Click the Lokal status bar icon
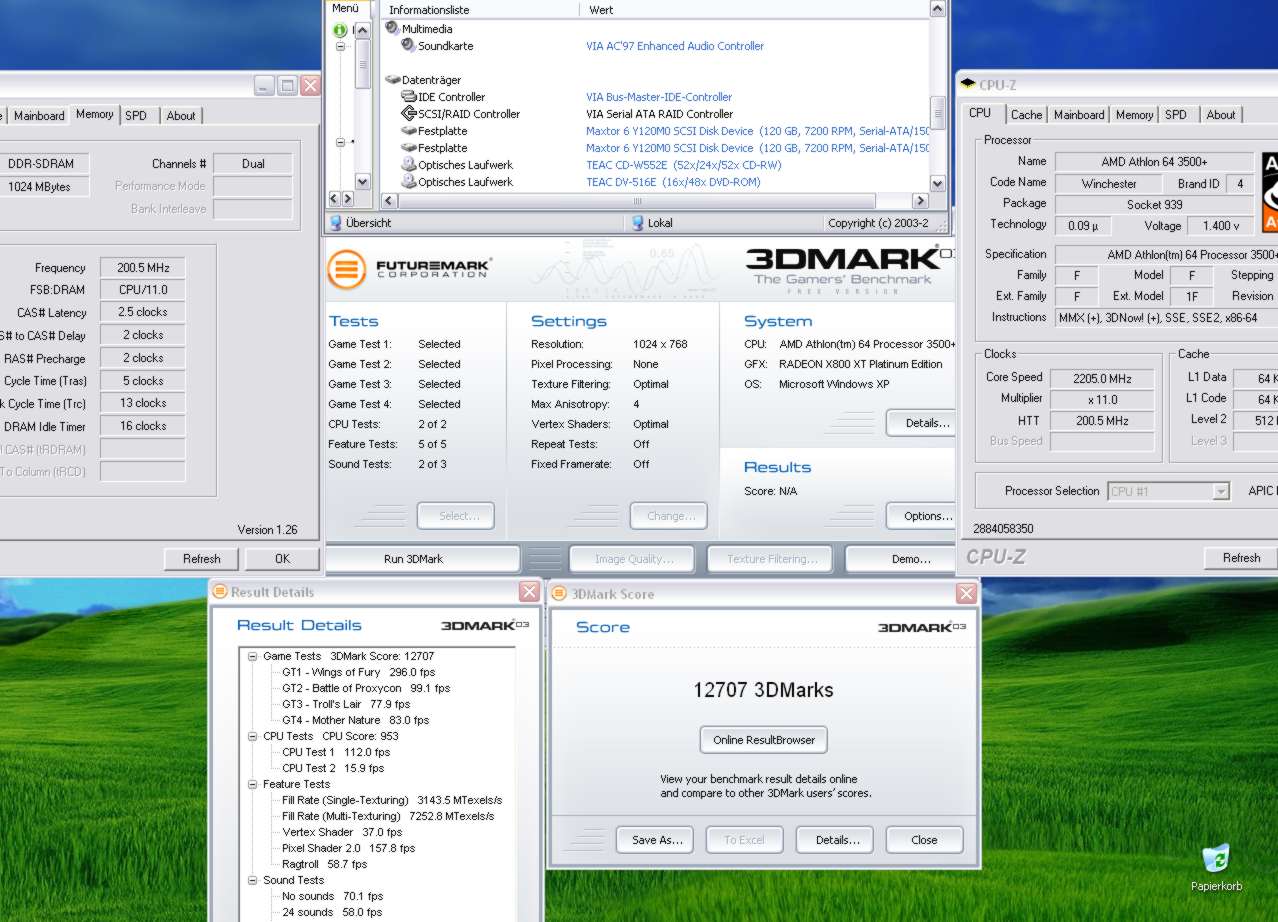 tap(638, 223)
